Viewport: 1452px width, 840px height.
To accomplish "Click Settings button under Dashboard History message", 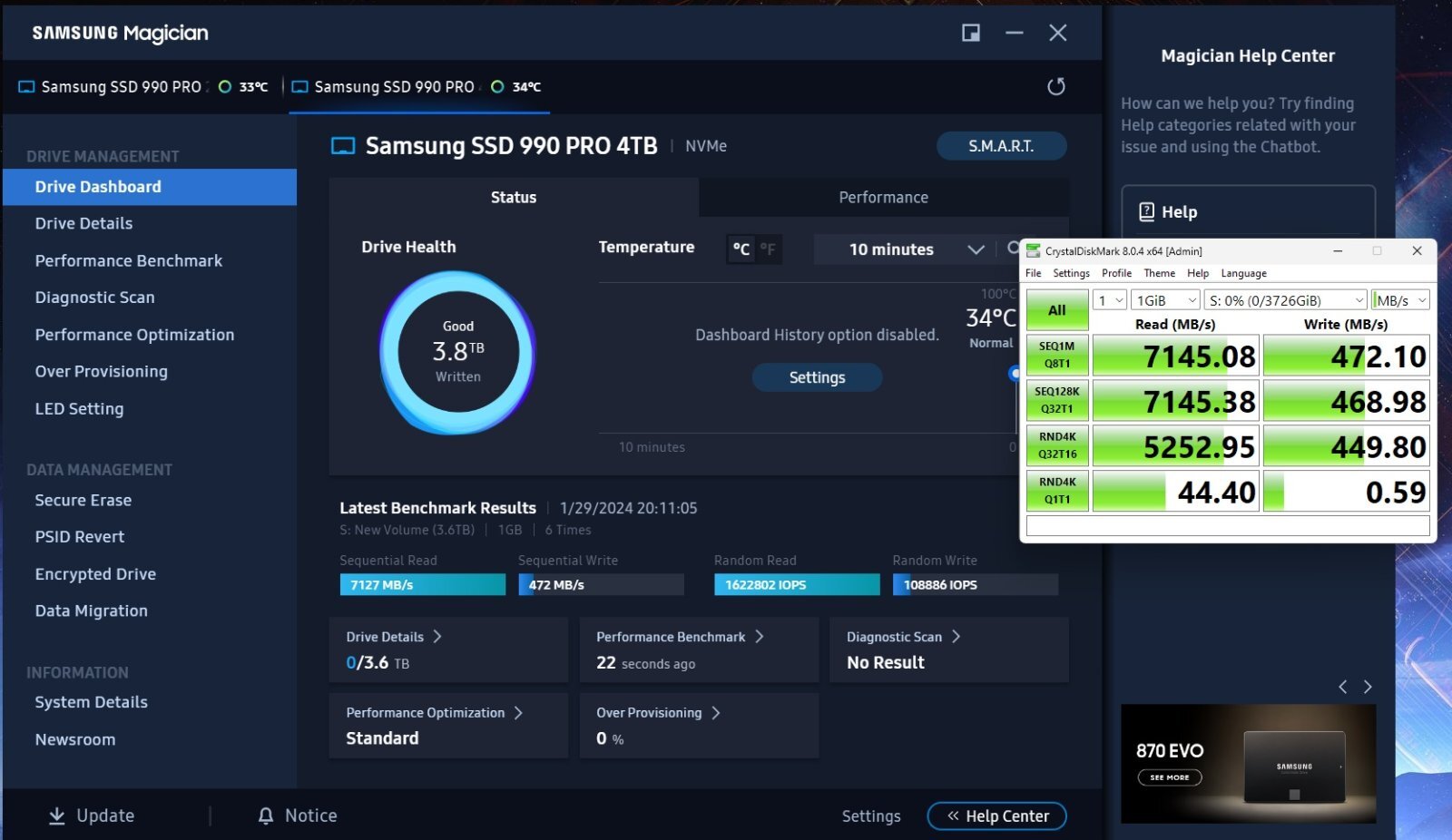I will (x=817, y=377).
